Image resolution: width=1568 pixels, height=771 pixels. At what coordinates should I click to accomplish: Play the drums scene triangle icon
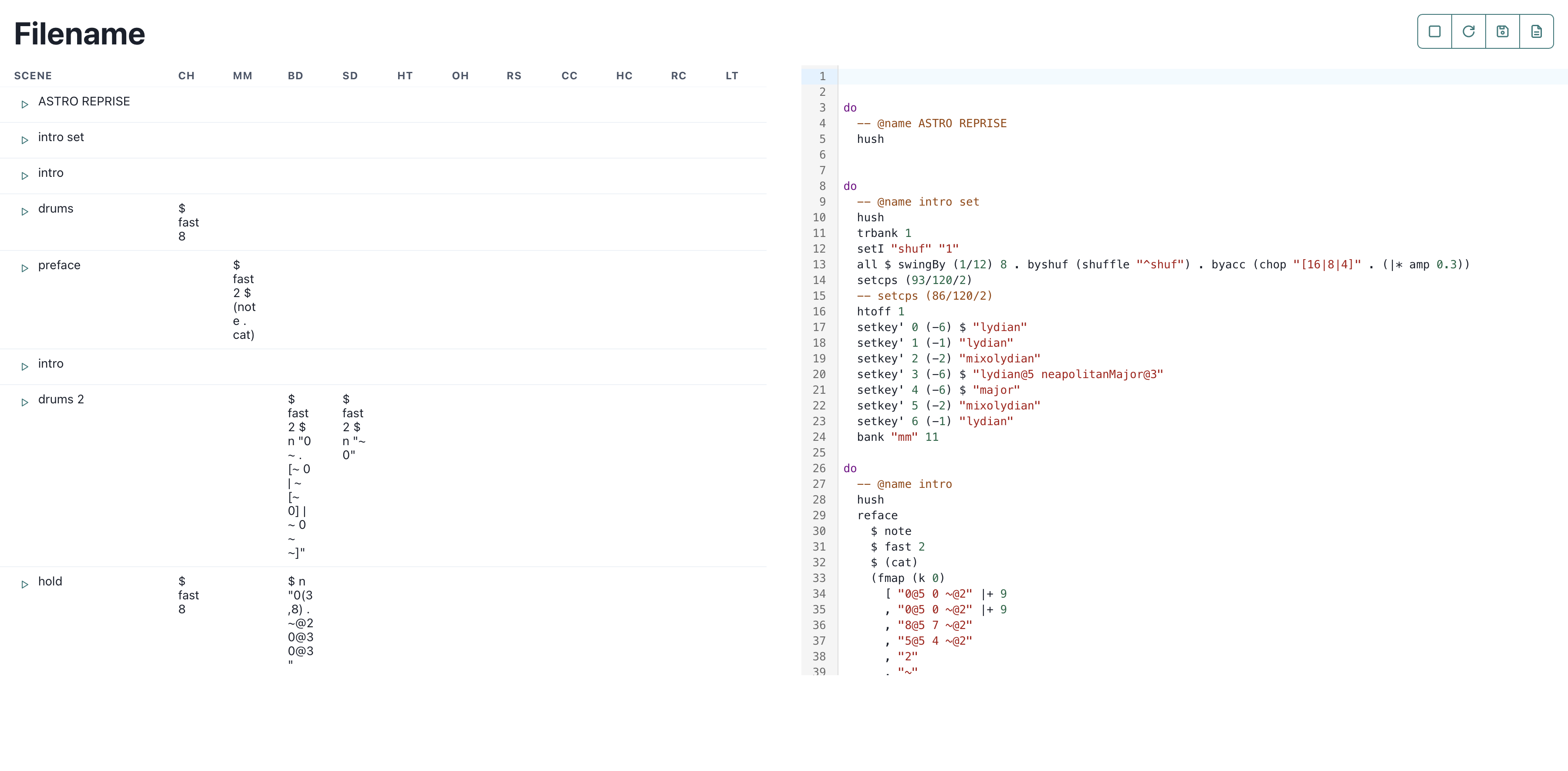(25, 212)
